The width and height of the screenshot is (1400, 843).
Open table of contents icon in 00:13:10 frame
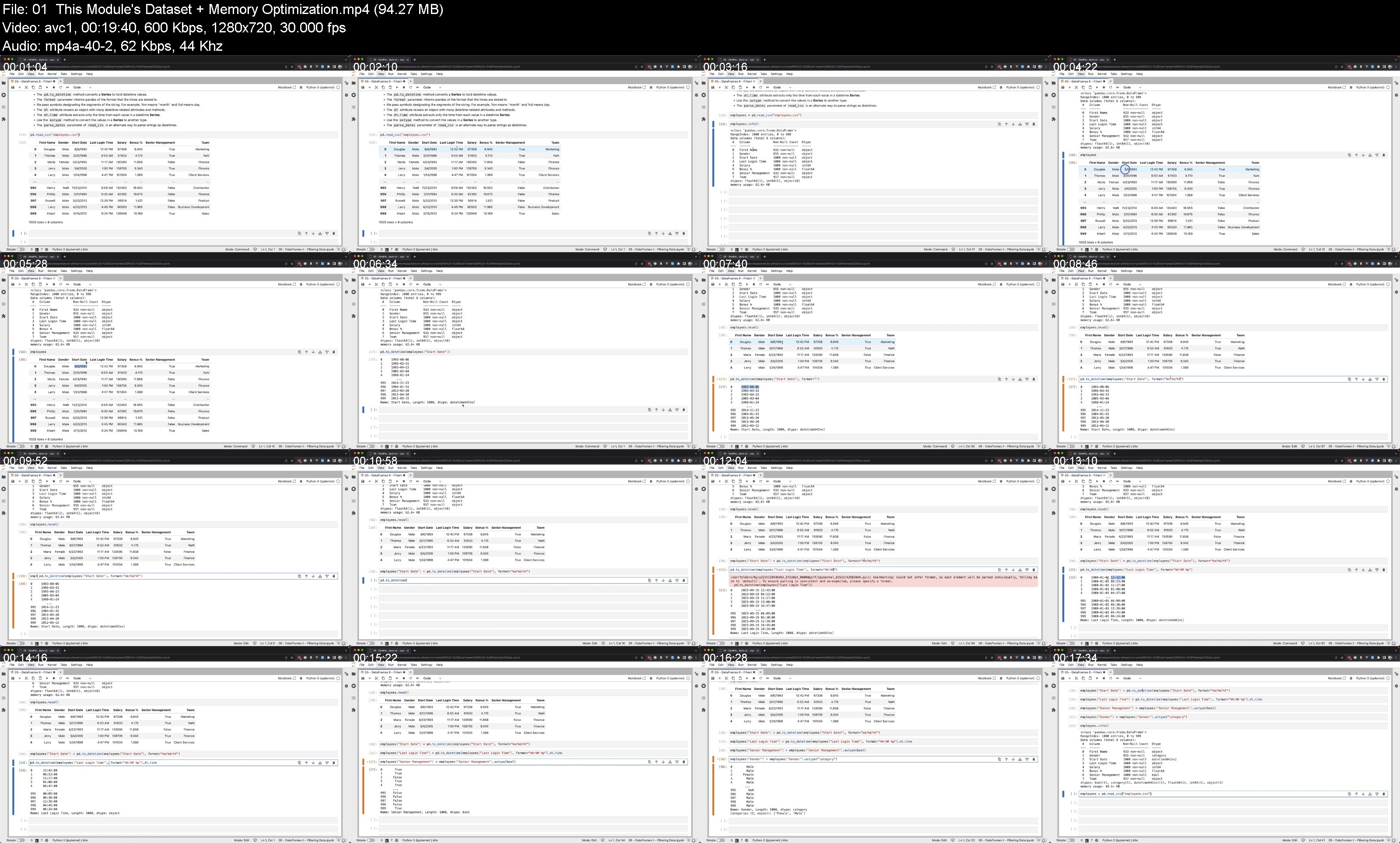[1053, 501]
